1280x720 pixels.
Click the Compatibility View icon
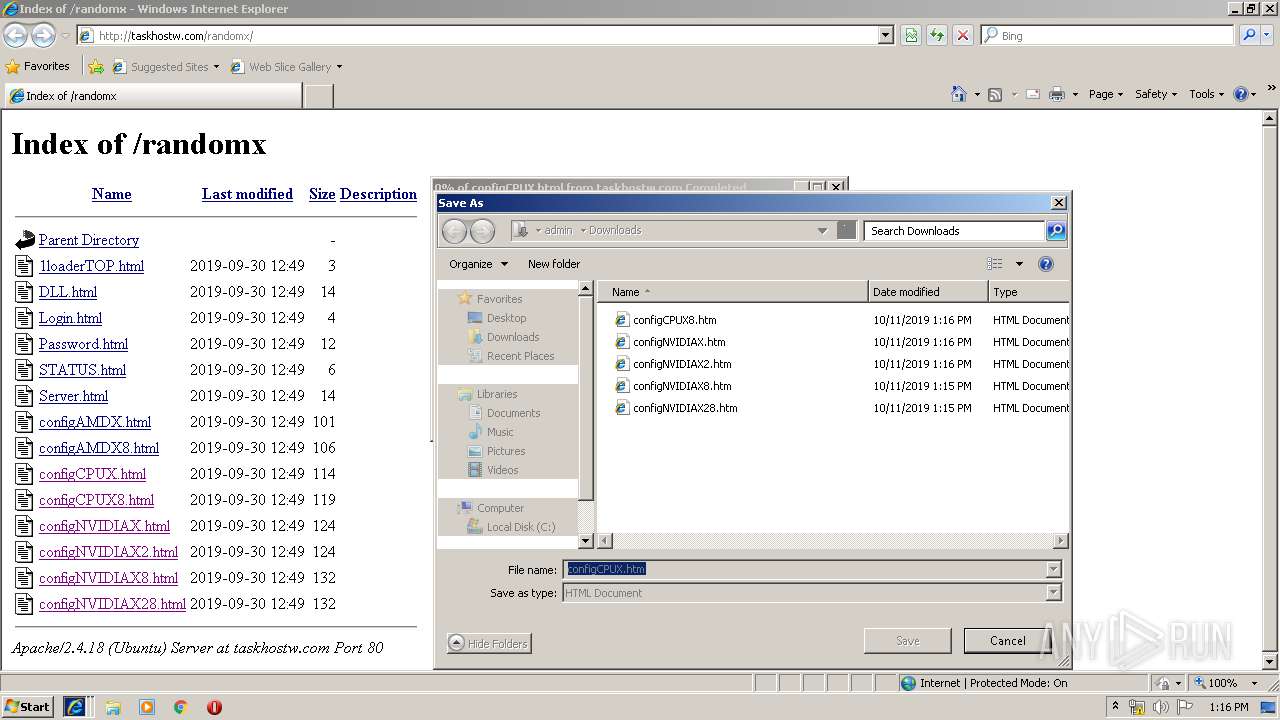(x=911, y=35)
